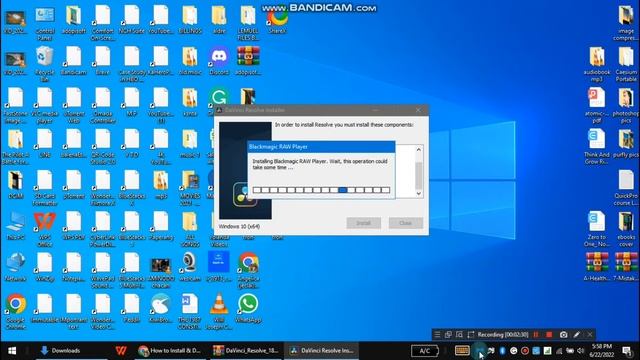640x360 pixels.
Task: Open the ALL SONGS folder on desktop
Action: (x=190, y=229)
